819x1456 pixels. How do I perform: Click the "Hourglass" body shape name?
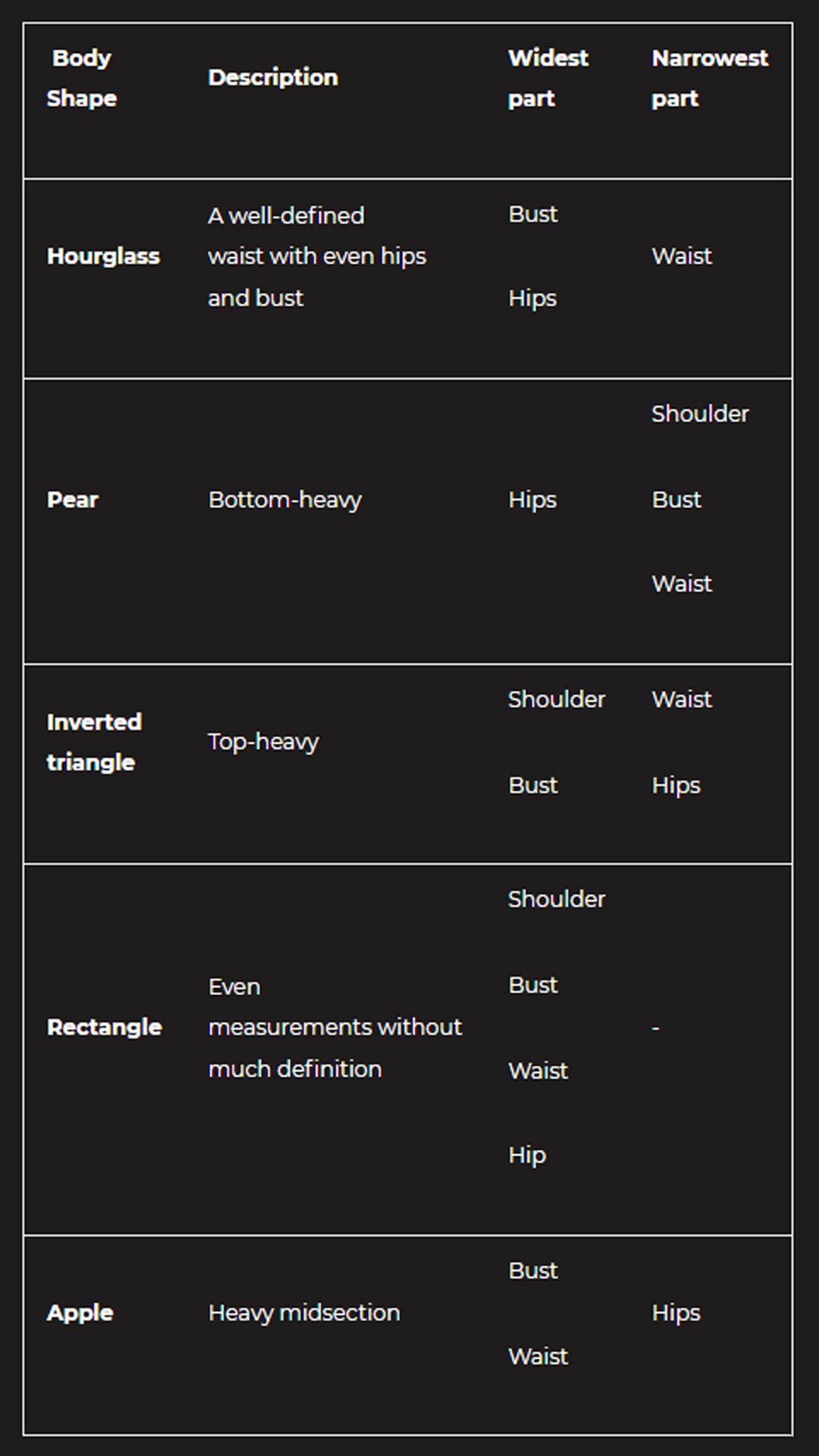tap(103, 256)
